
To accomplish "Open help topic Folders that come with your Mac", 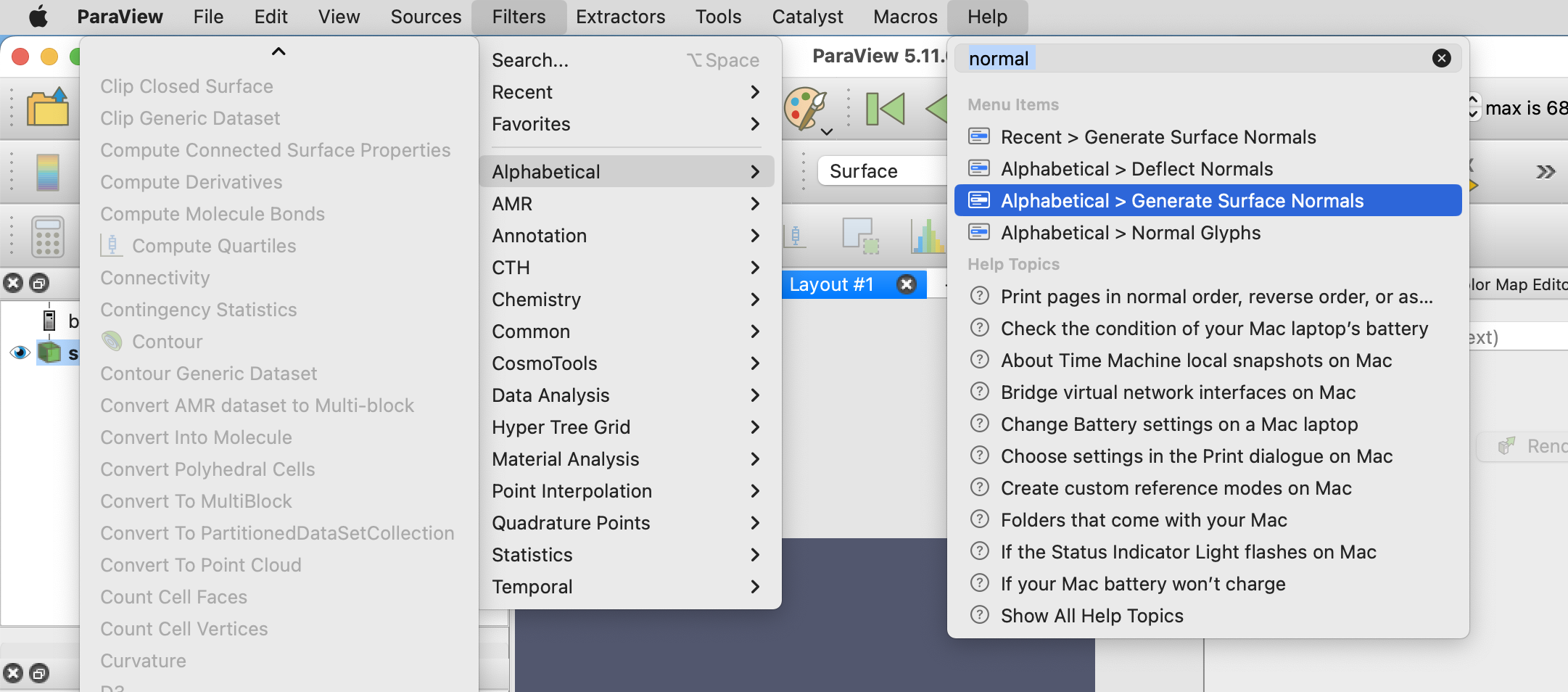I will (1208, 520).
